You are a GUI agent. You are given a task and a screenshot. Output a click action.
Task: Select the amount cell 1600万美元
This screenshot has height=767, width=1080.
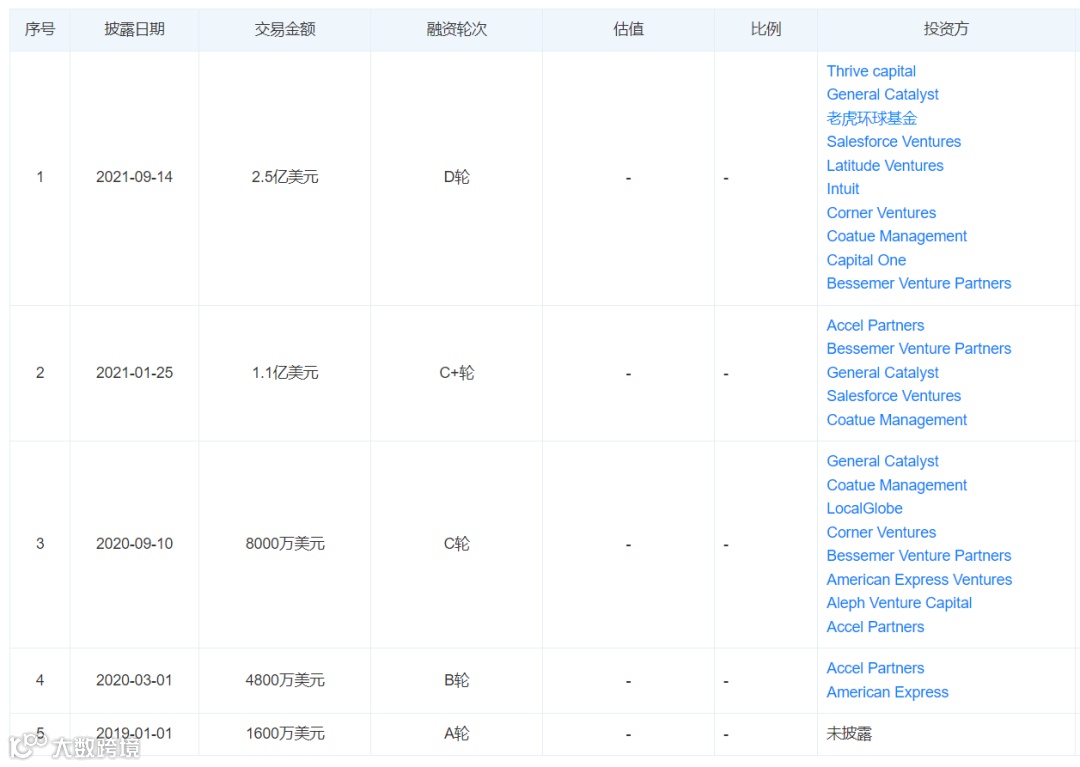[284, 733]
